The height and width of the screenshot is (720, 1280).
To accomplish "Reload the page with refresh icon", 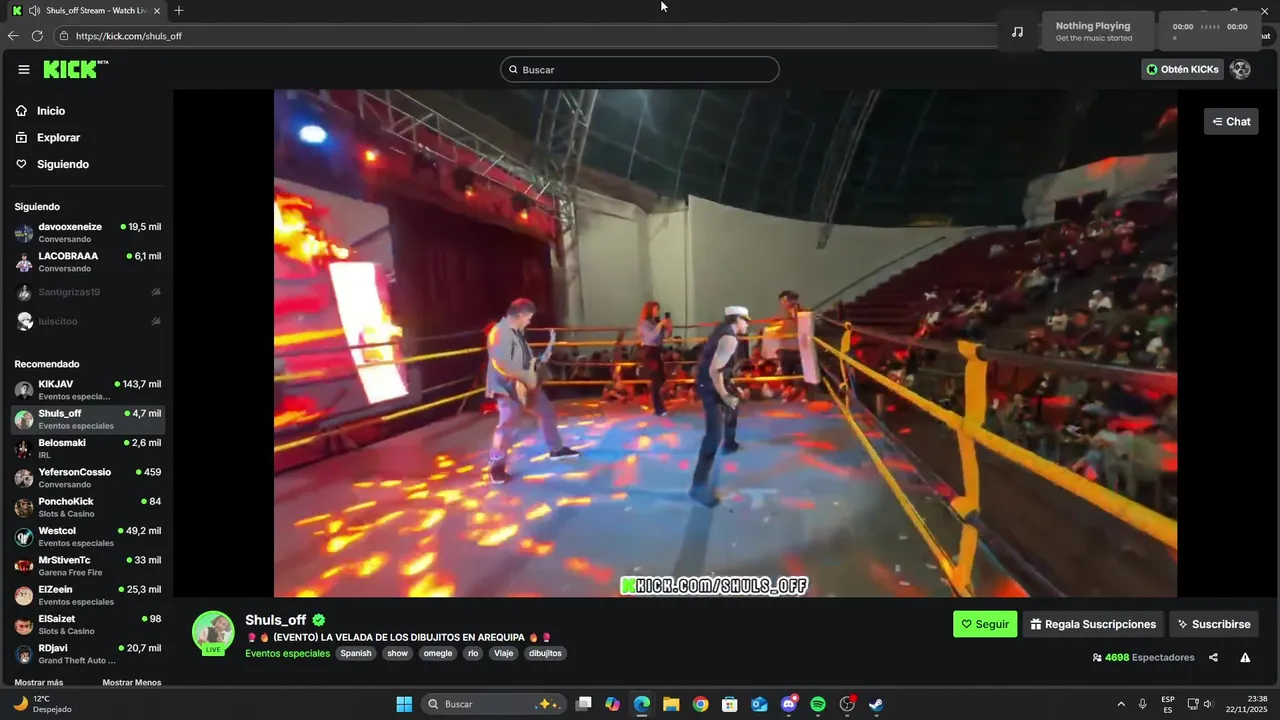I will [x=37, y=36].
